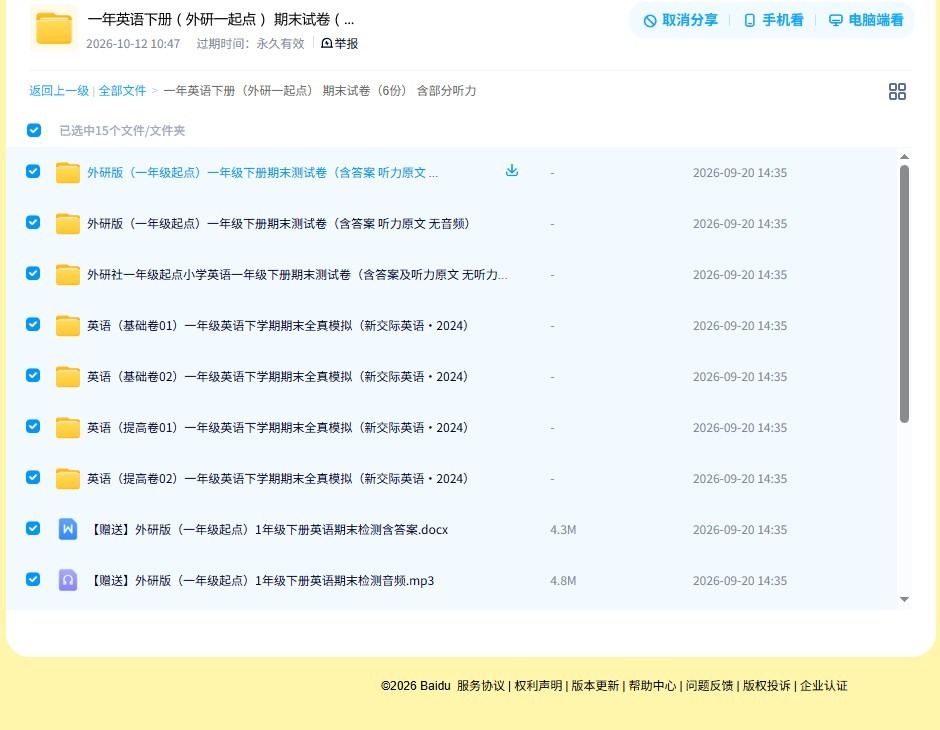Download the first 外研版 folder via download icon
The image size is (940, 730).
click(511, 171)
